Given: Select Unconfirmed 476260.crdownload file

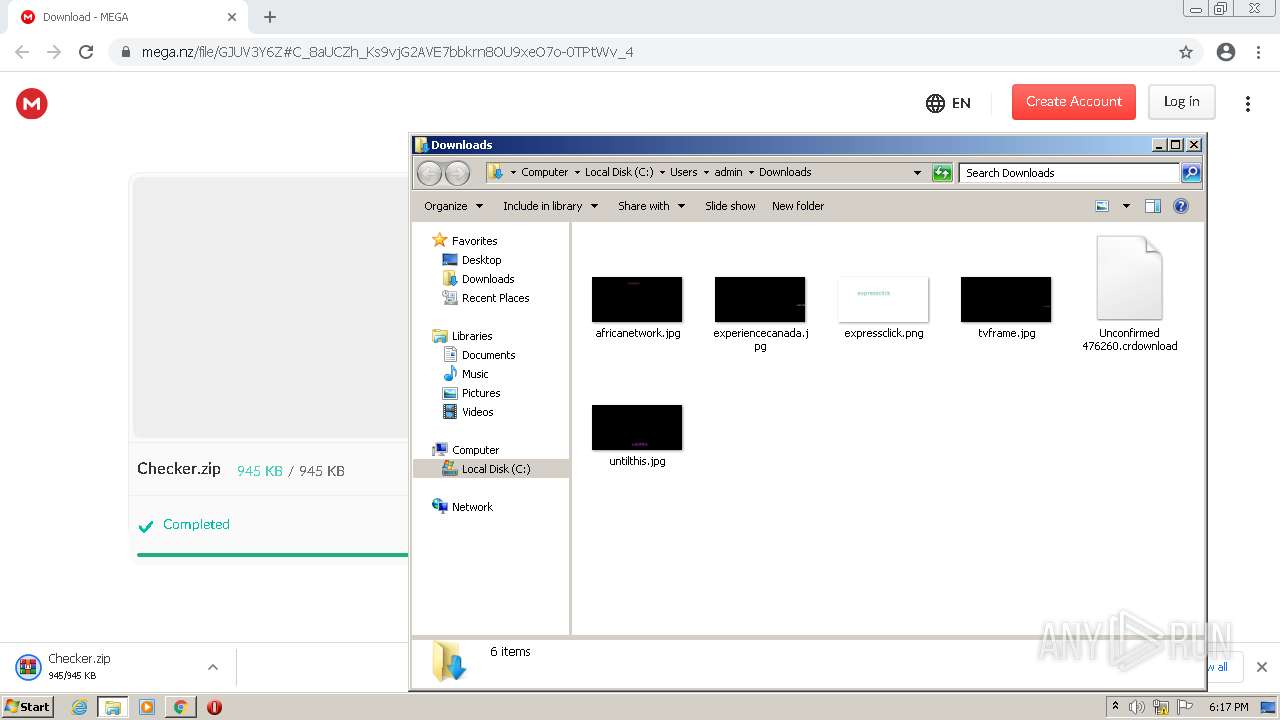Looking at the screenshot, I should (1129, 294).
